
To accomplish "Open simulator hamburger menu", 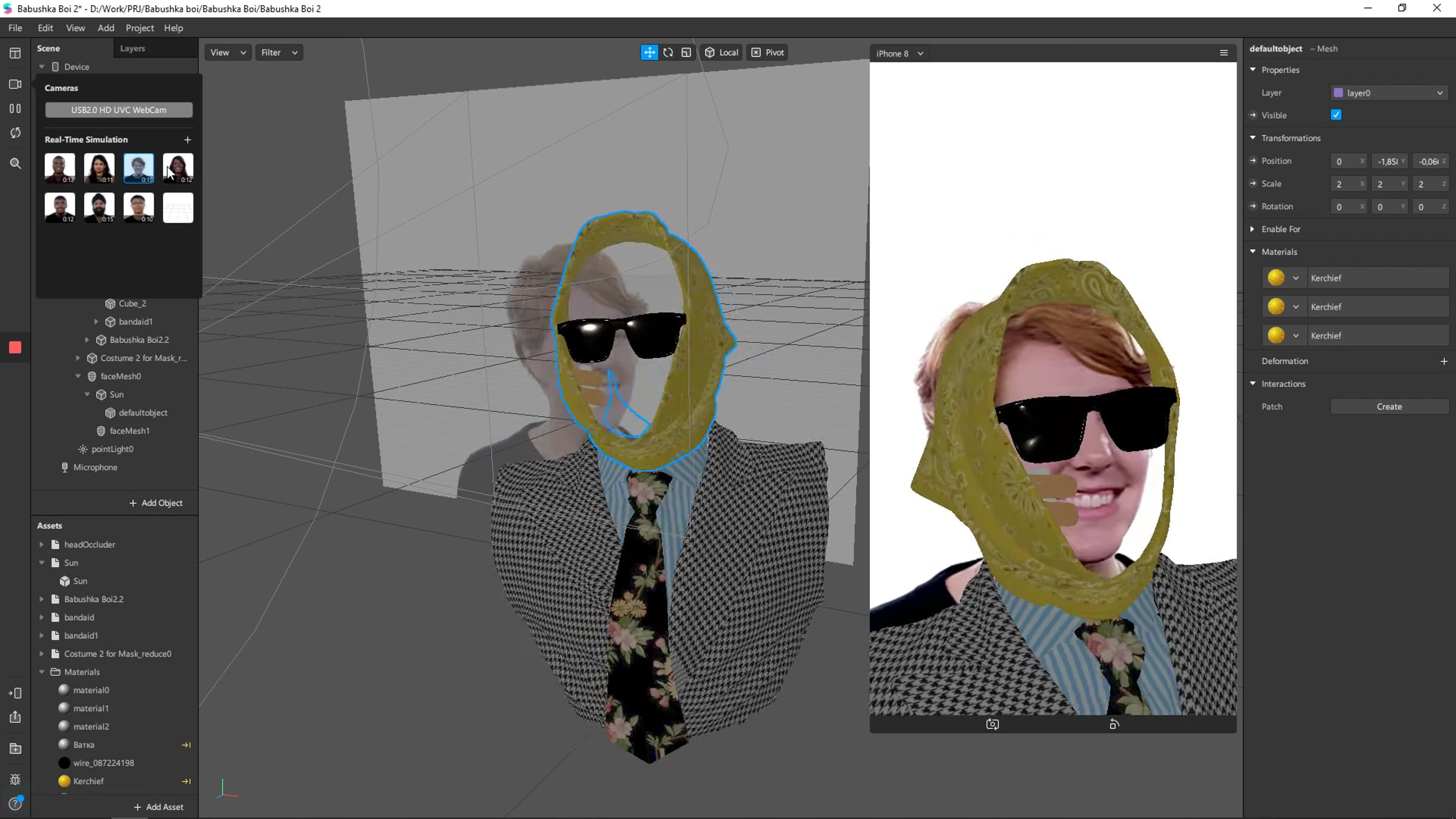I will point(1224,53).
